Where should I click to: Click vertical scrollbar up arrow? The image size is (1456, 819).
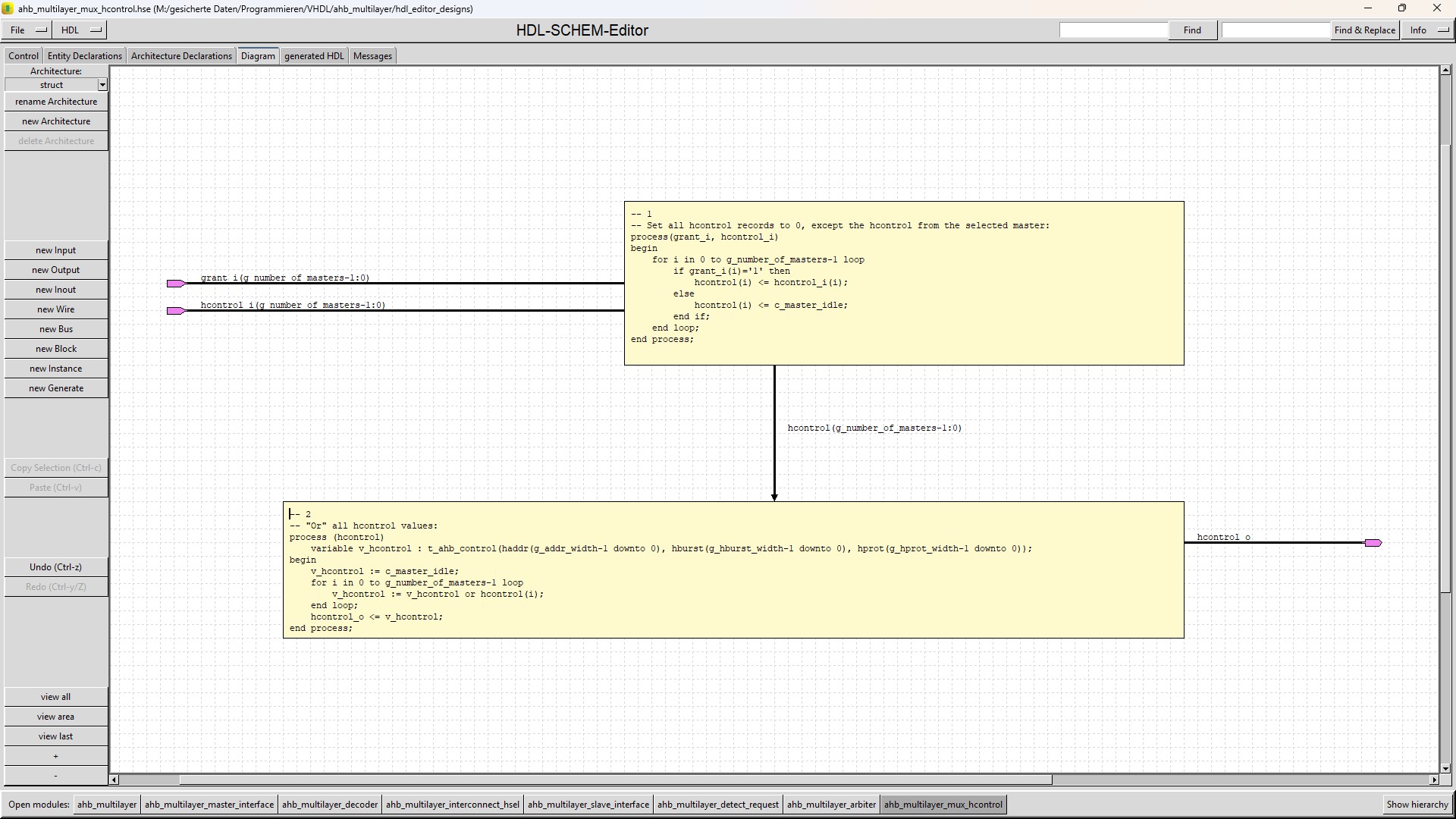point(1445,71)
